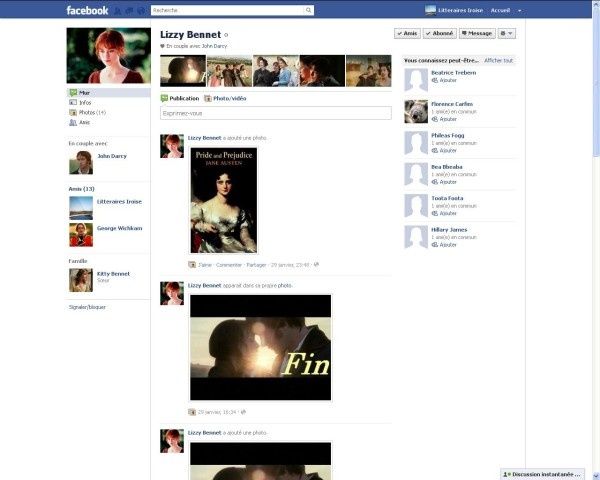The height and width of the screenshot is (480, 600).
Task: Open Lizzy Bennet's profile picture
Action: (108, 56)
